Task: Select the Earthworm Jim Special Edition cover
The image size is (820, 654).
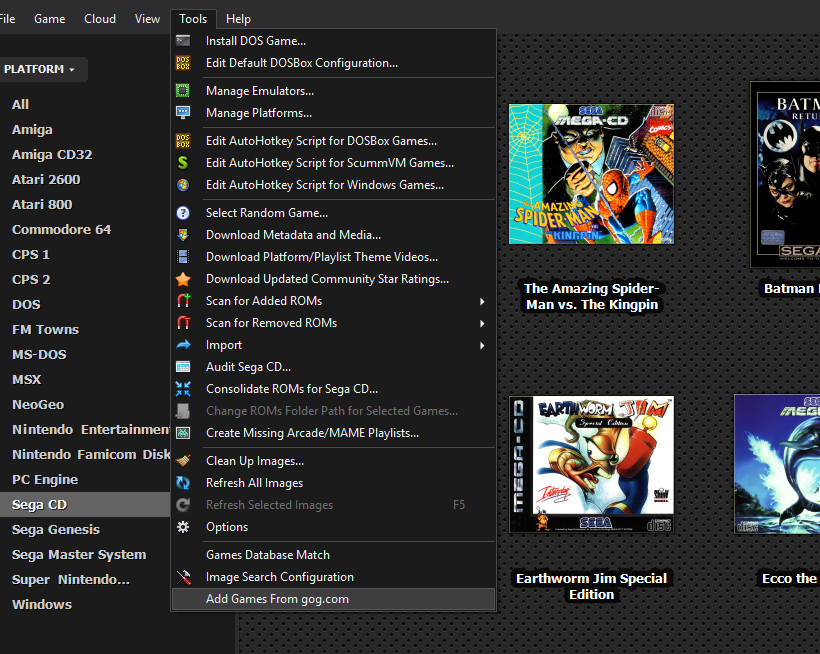Action: pyautogui.click(x=591, y=464)
